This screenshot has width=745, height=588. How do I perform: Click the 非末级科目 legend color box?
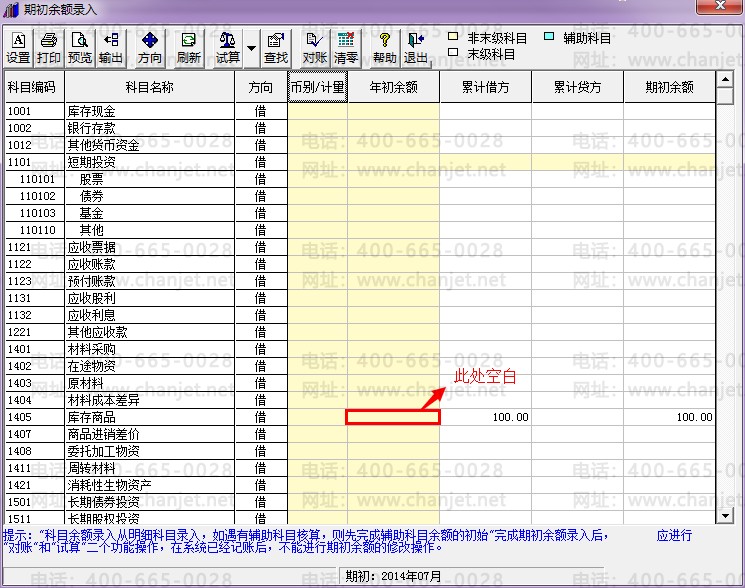[x=453, y=36]
